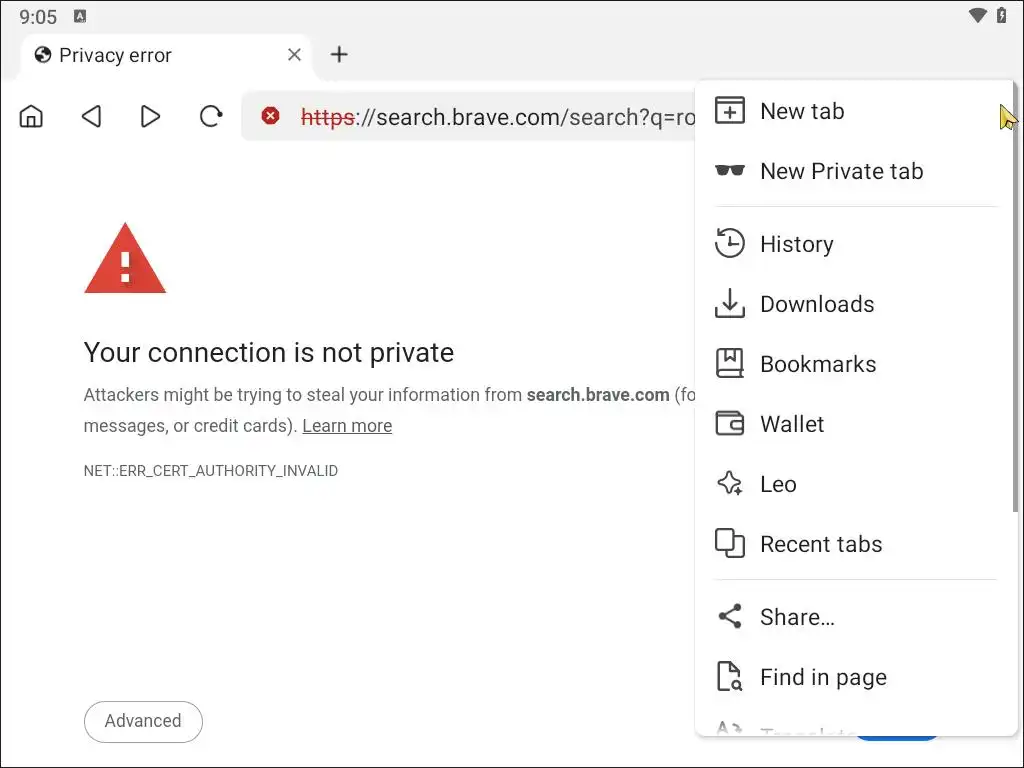Open Downloads from the menu
This screenshot has width=1024, height=768.
coord(854,304)
